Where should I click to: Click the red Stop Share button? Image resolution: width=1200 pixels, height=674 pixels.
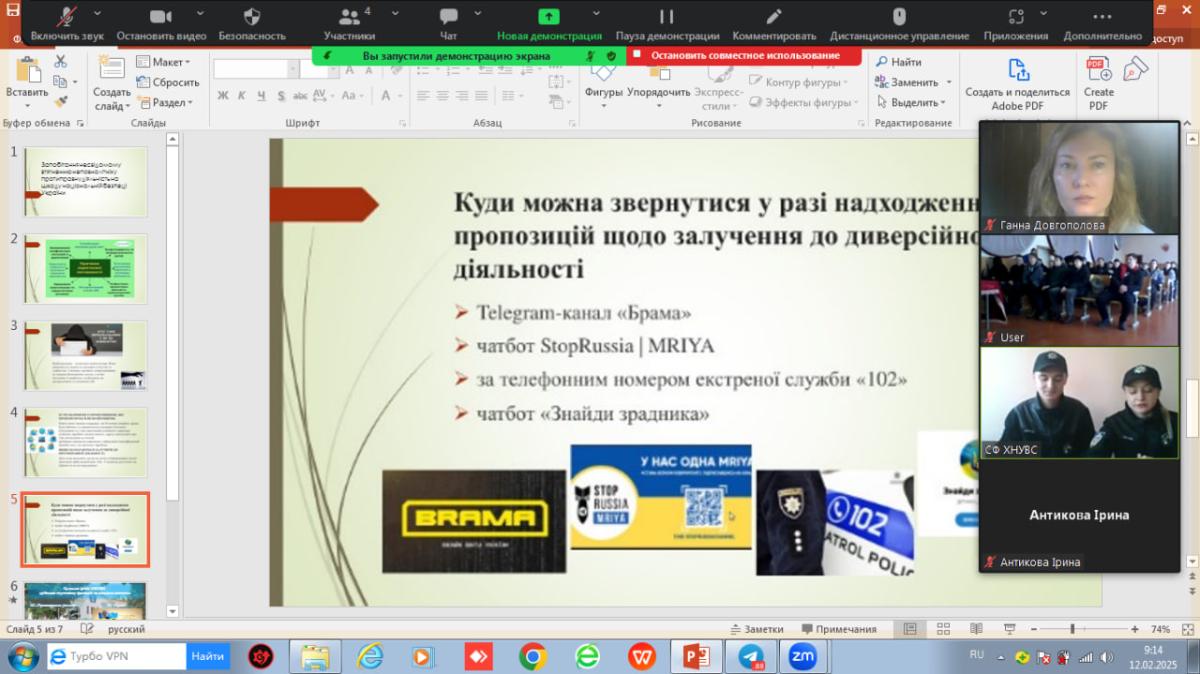point(743,55)
